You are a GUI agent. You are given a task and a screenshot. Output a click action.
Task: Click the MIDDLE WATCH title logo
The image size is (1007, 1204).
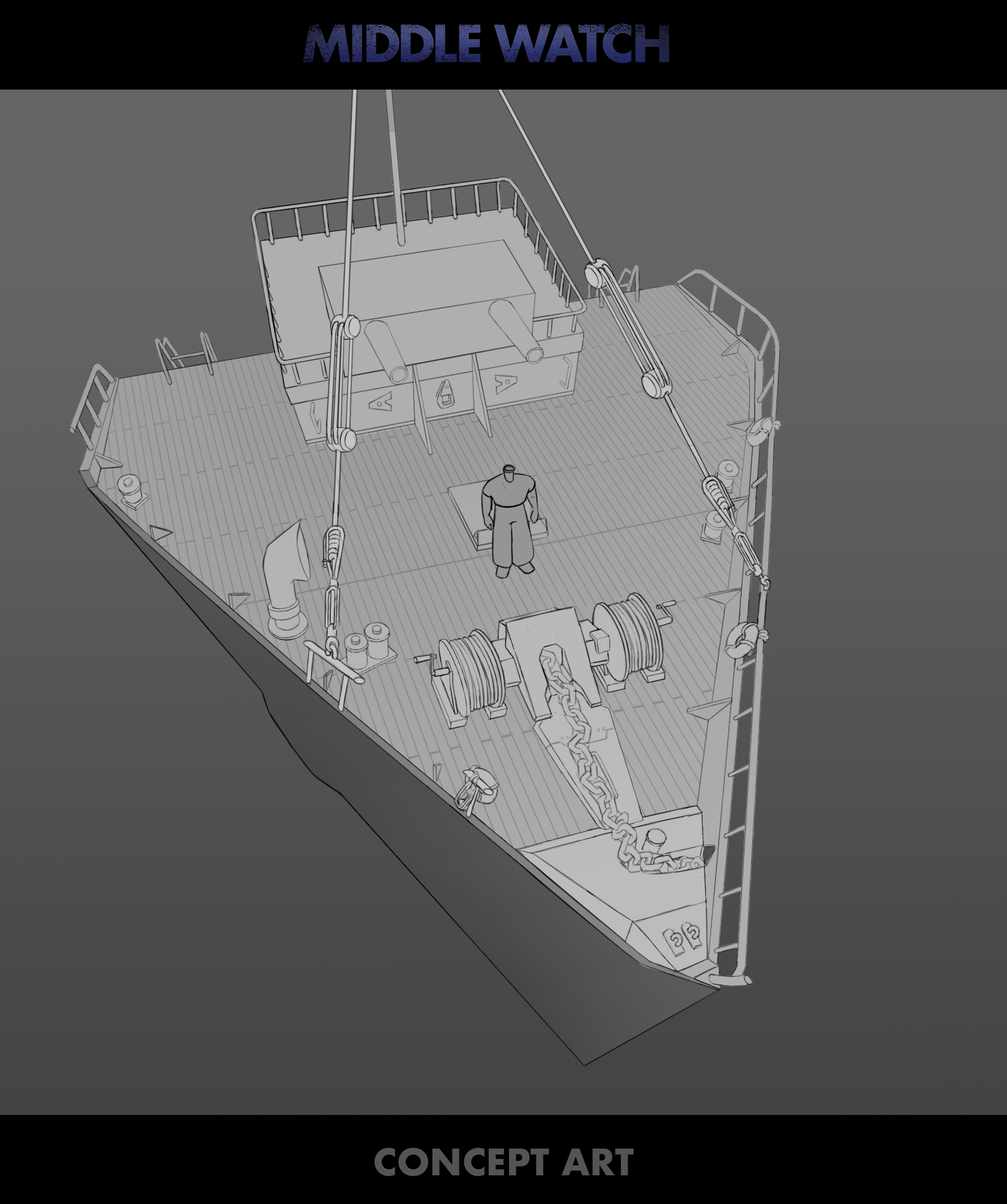pos(486,44)
